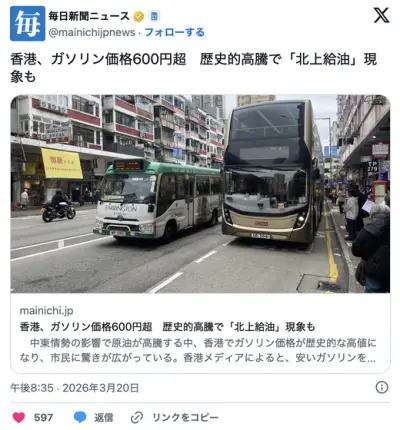Screen dimensions: 400x430
Task: Click the article summary text in card
Action: tap(198, 350)
